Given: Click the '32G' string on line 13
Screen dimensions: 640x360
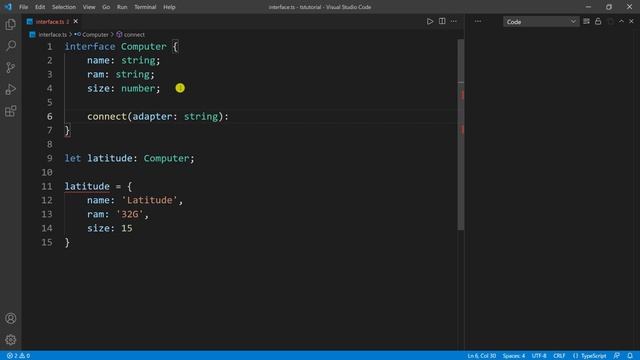Looking at the screenshot, I should click(130, 214).
